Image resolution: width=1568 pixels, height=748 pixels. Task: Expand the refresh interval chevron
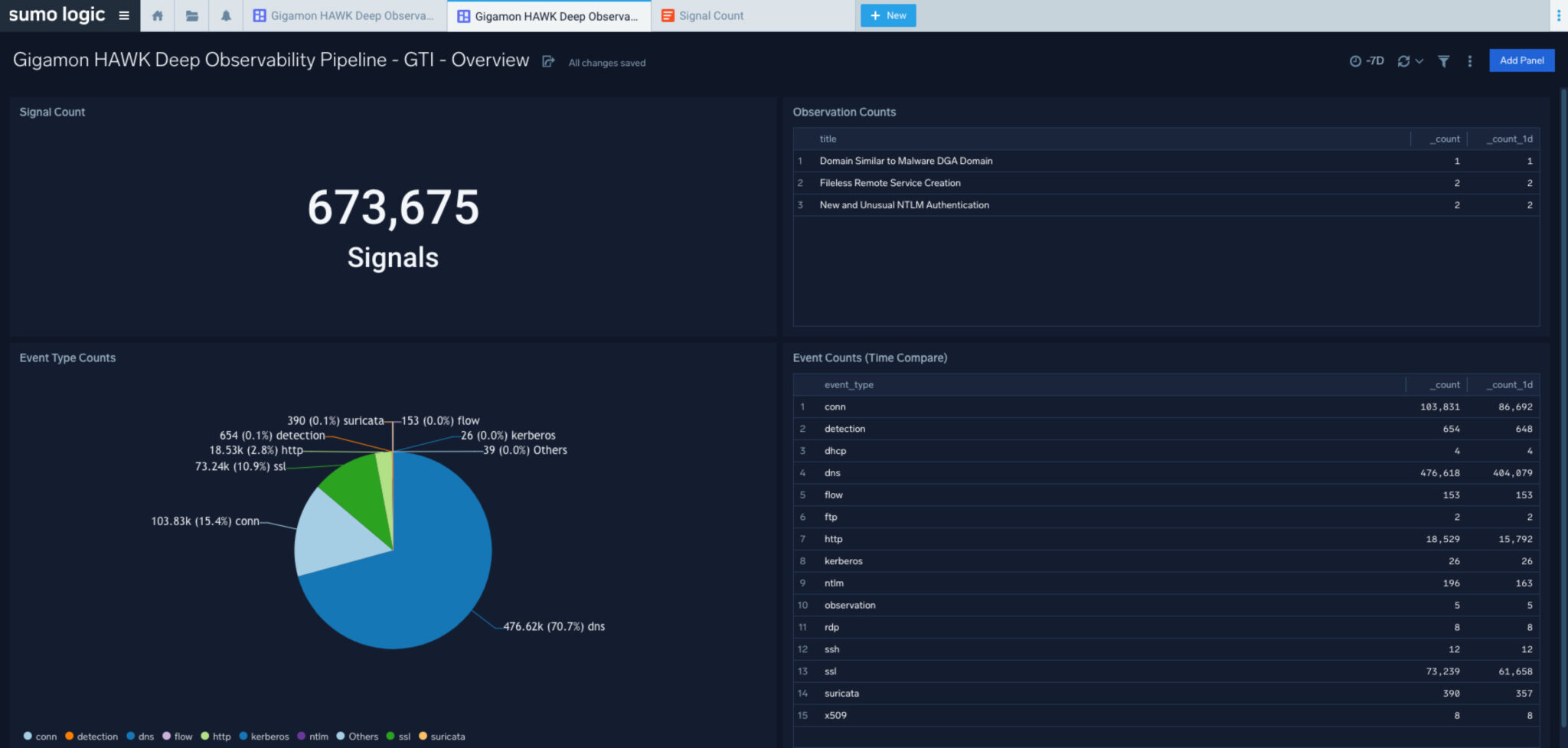(1418, 60)
